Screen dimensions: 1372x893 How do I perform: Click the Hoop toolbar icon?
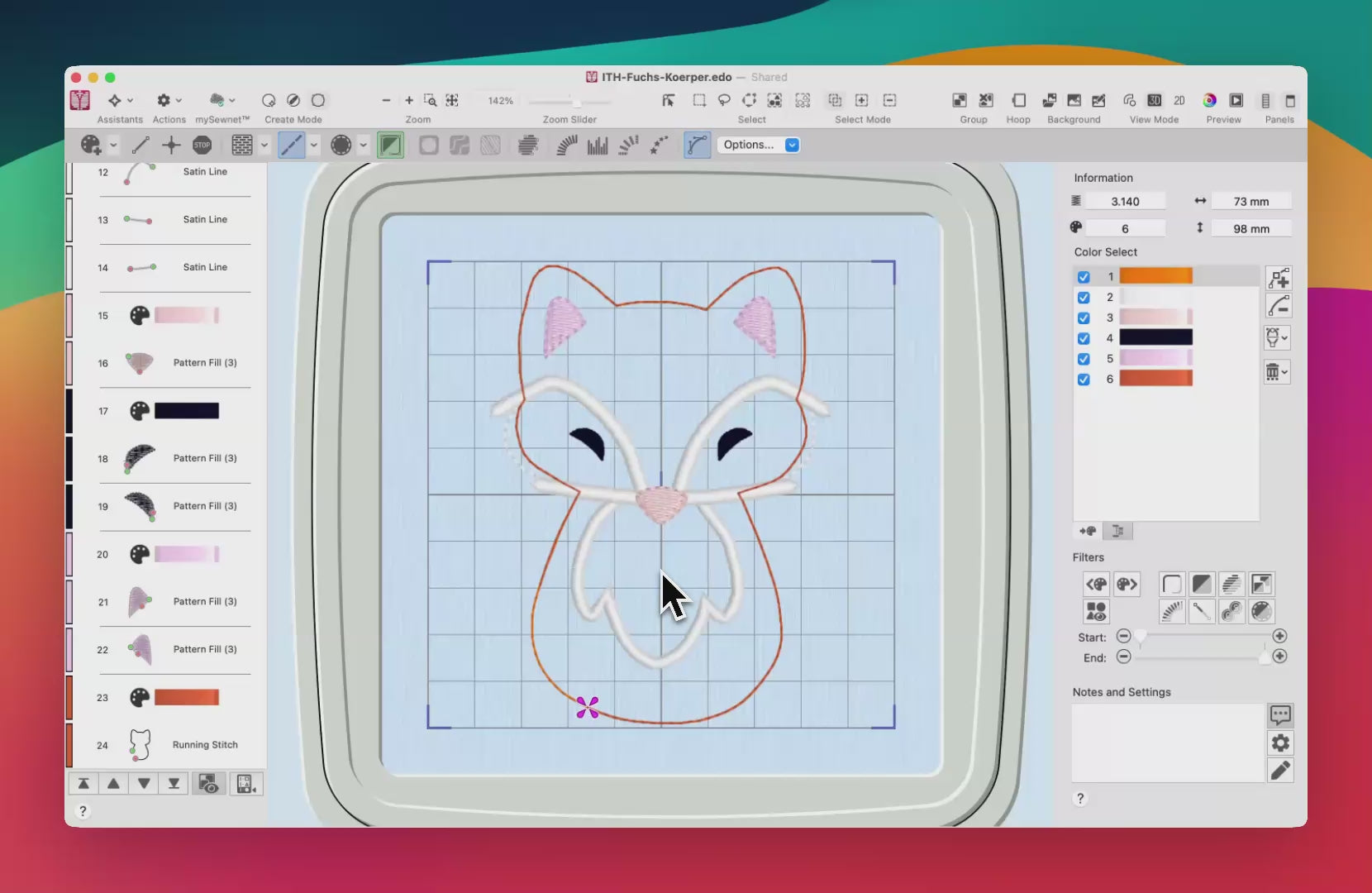point(1018,100)
